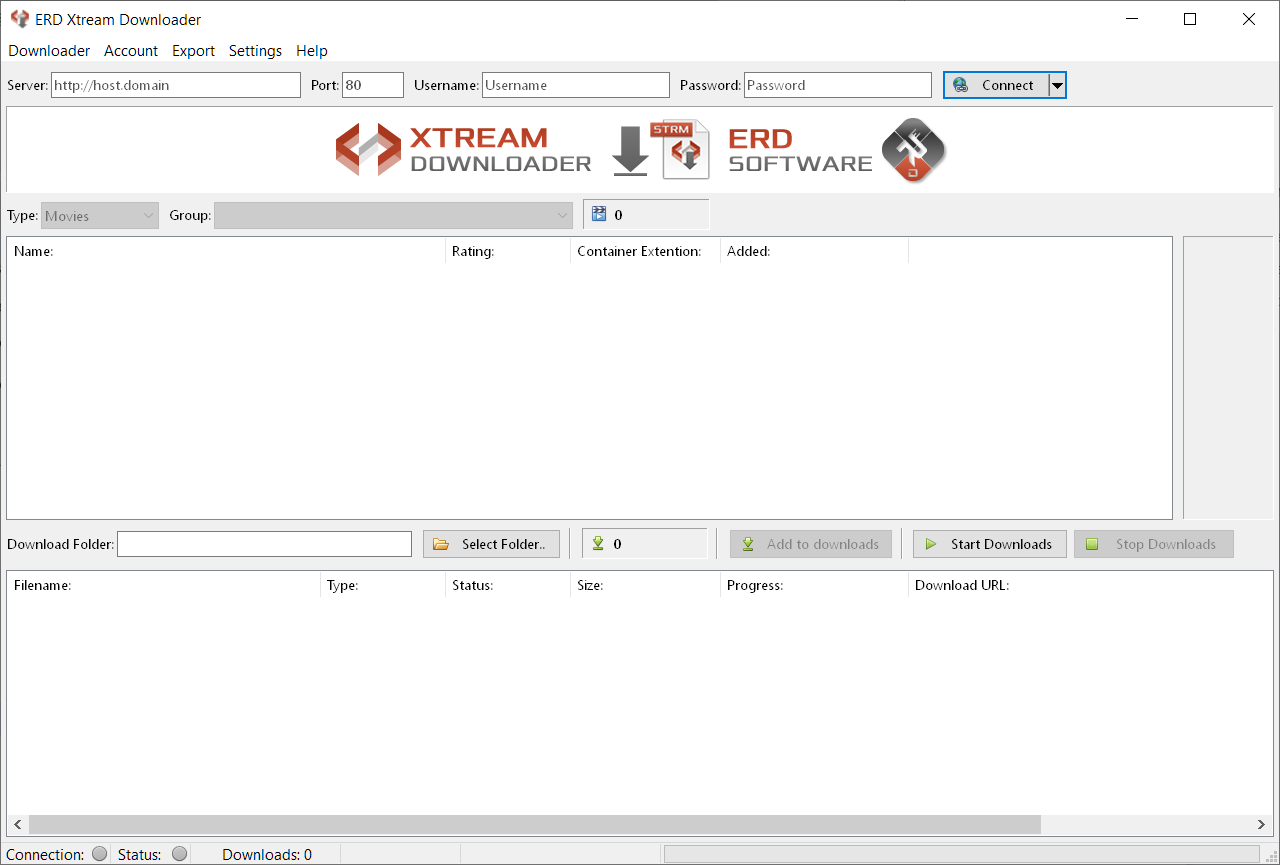Sort by Name column header
The width and height of the screenshot is (1280, 865).
(x=226, y=251)
